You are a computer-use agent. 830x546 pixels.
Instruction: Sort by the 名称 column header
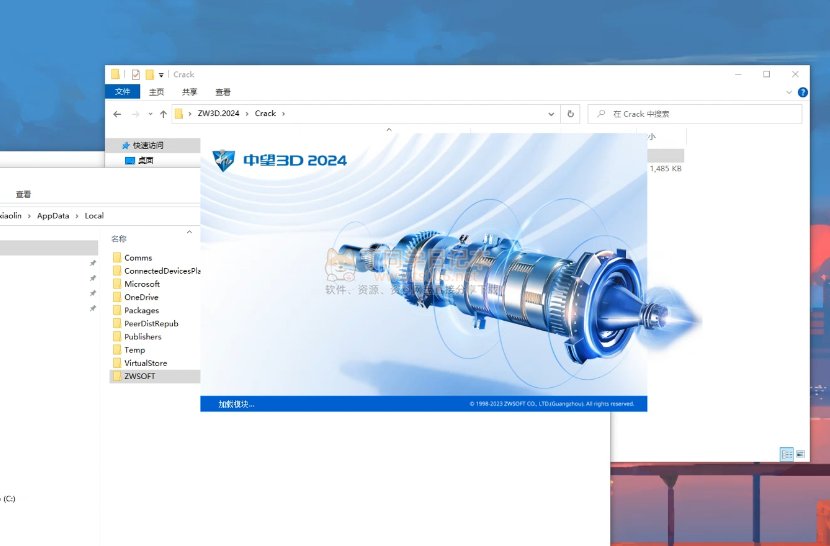pyautogui.click(x=119, y=239)
